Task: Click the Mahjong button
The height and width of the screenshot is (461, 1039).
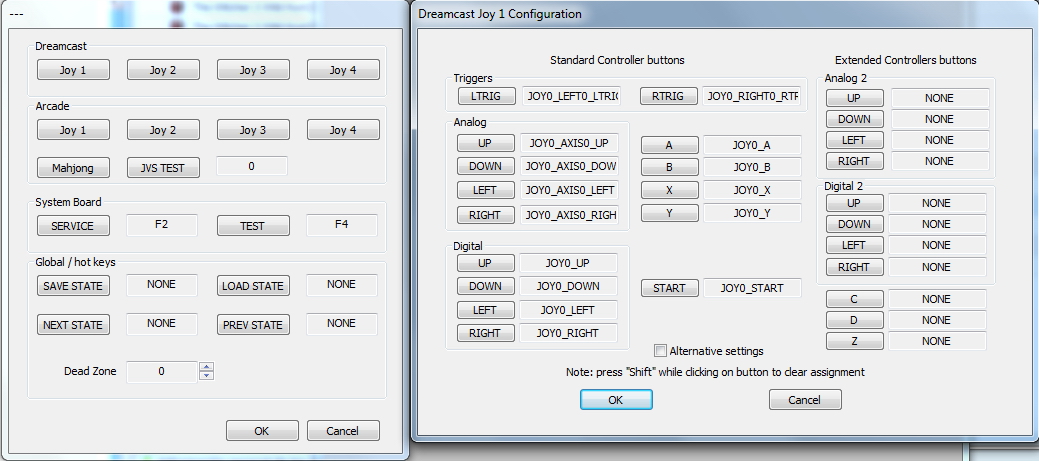Action: click(73, 168)
